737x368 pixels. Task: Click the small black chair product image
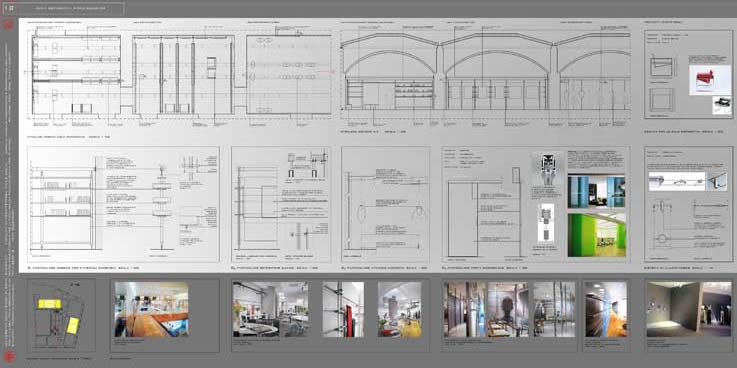721,105
